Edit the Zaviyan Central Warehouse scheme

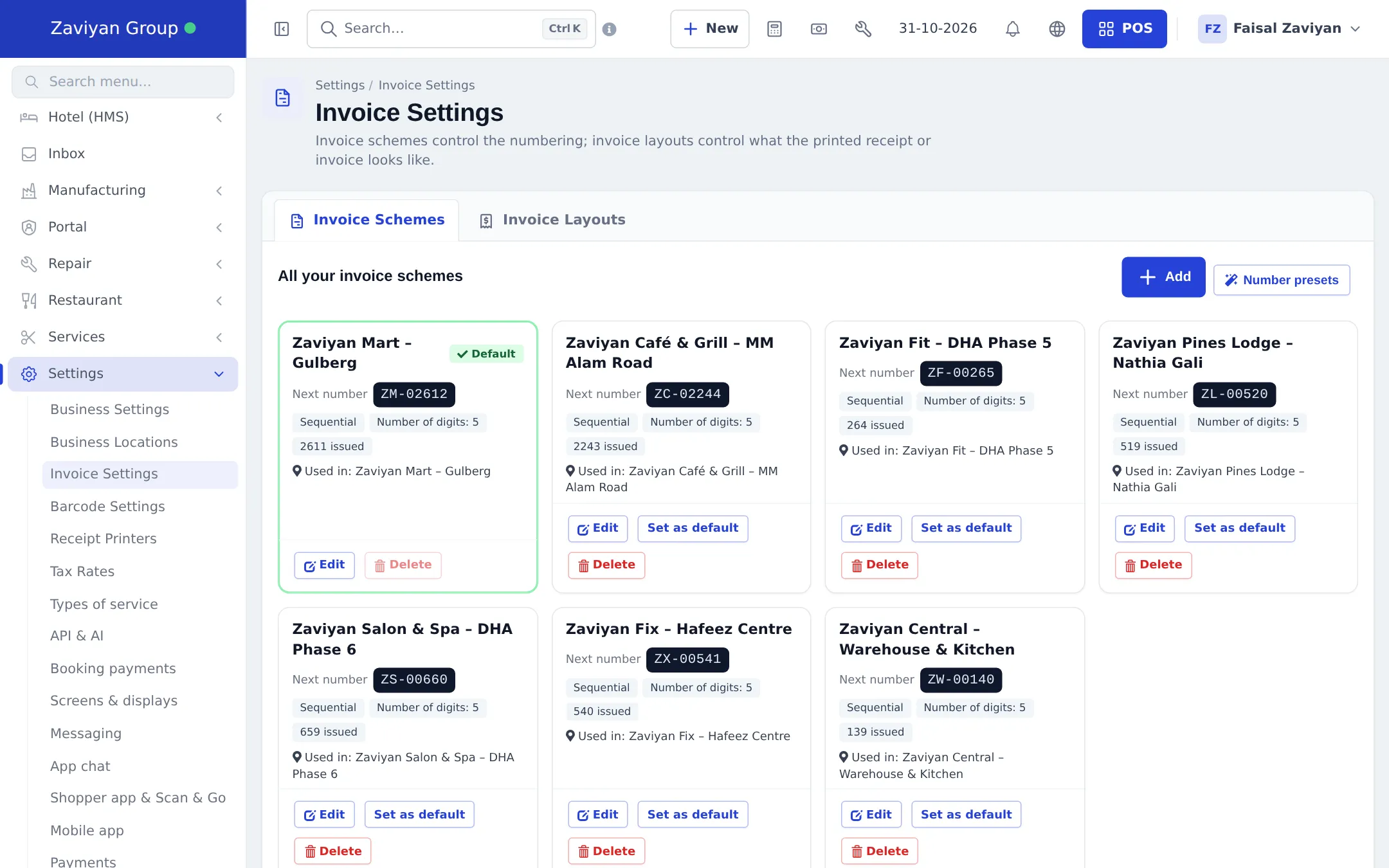pyautogui.click(x=871, y=815)
